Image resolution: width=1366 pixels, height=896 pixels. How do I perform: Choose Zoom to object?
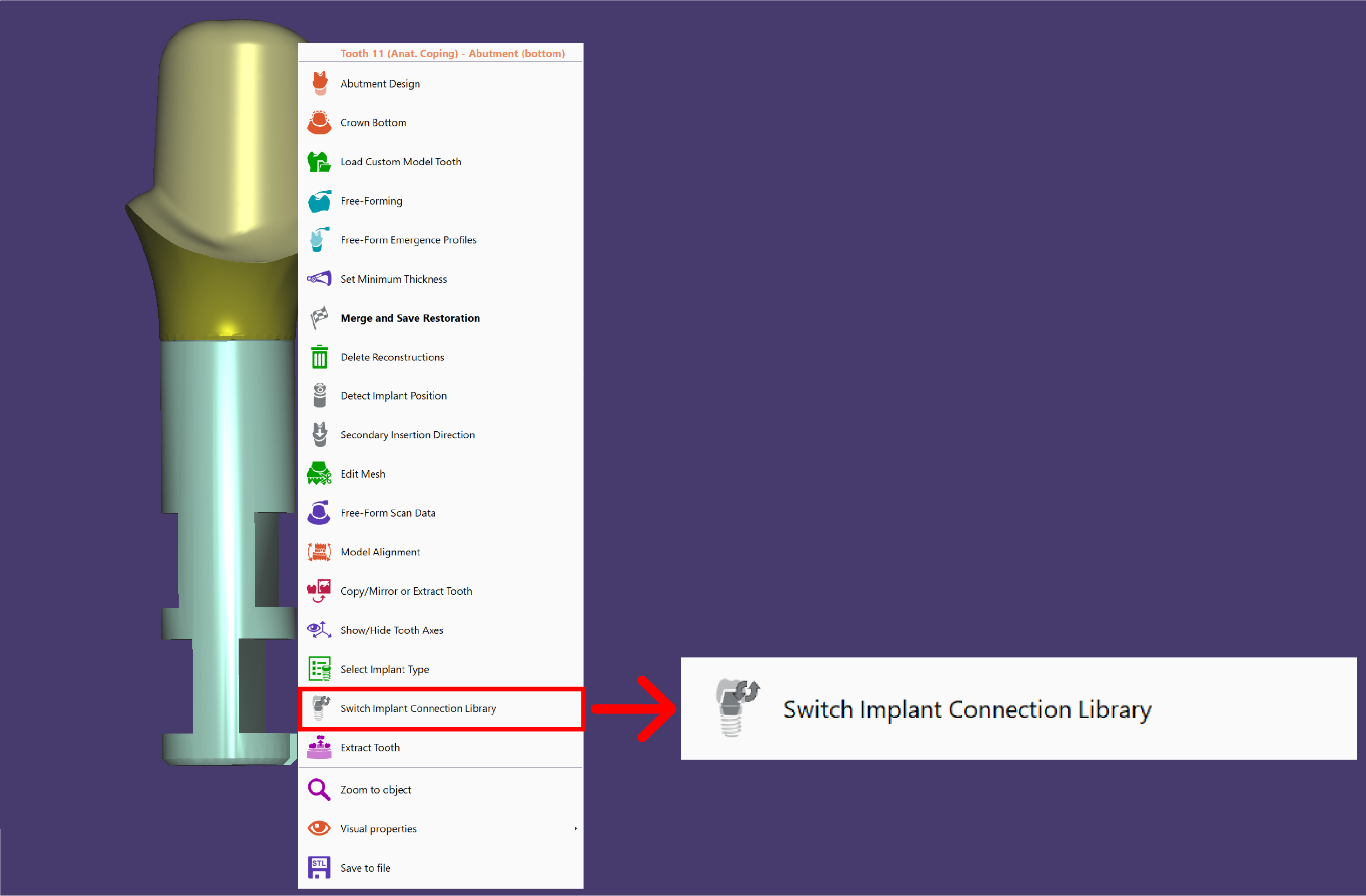coord(441,790)
